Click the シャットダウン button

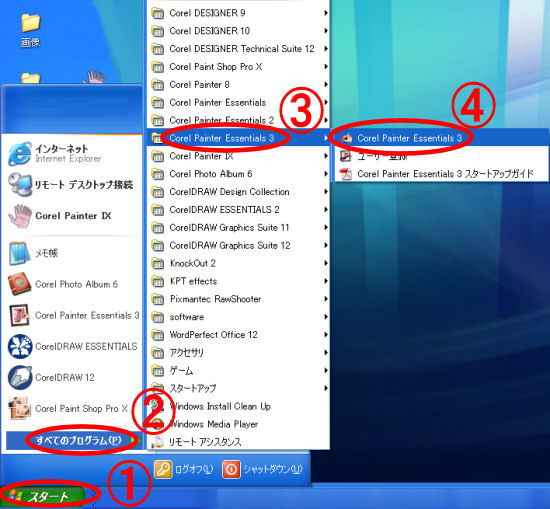coord(262,469)
